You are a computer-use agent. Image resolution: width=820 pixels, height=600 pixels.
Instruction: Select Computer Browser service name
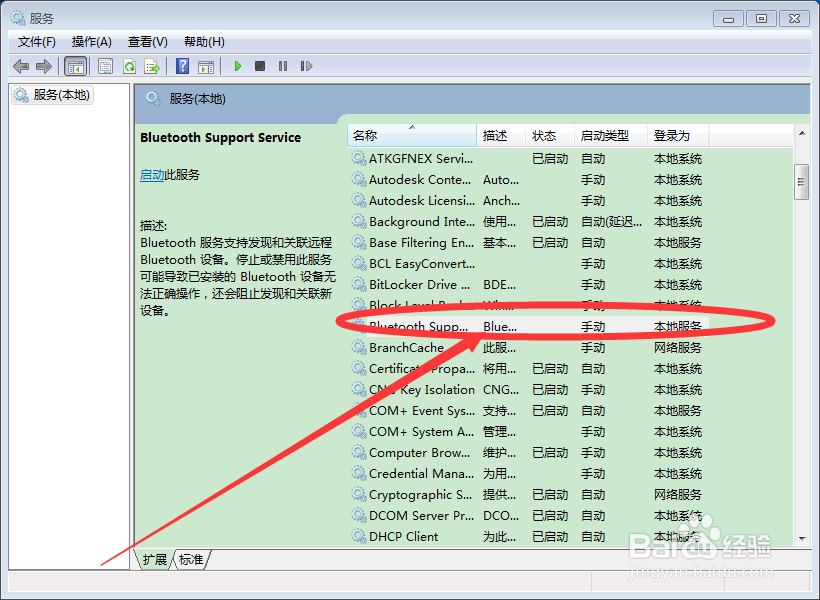click(x=419, y=452)
